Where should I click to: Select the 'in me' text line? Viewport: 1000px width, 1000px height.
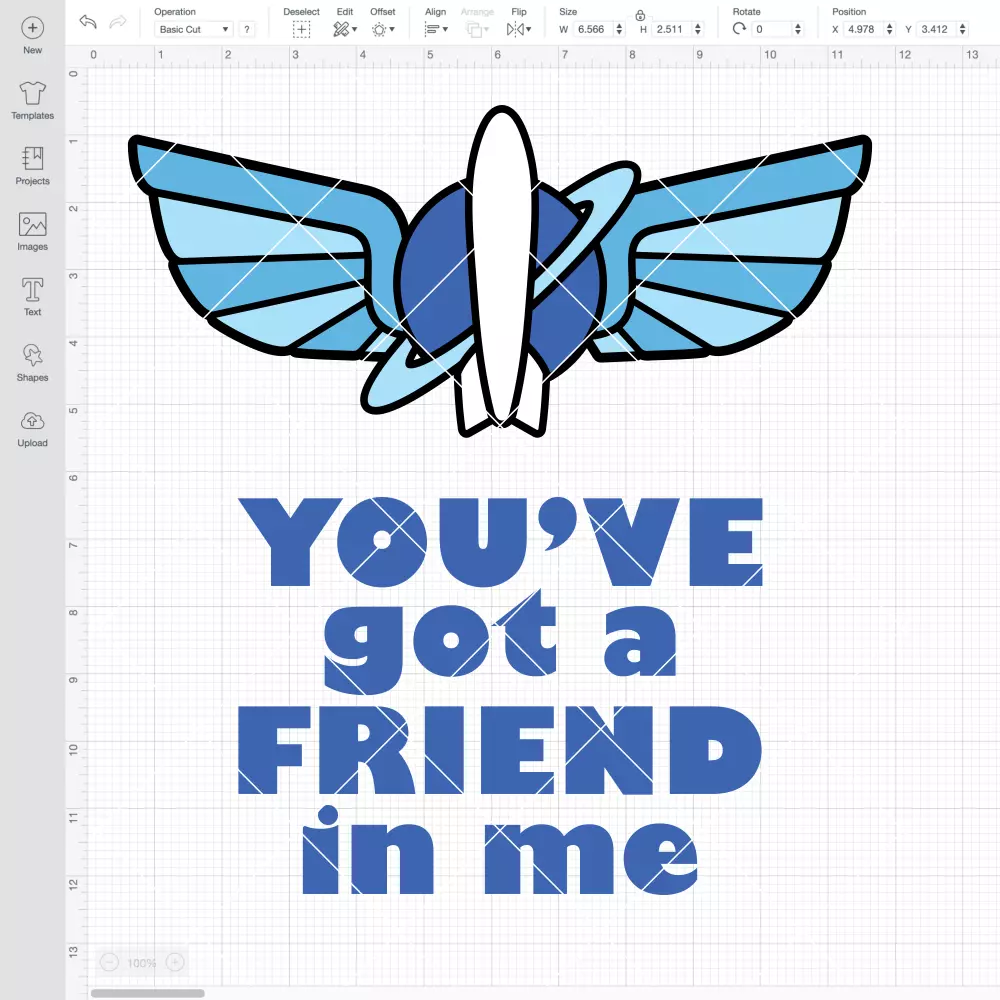click(500, 850)
